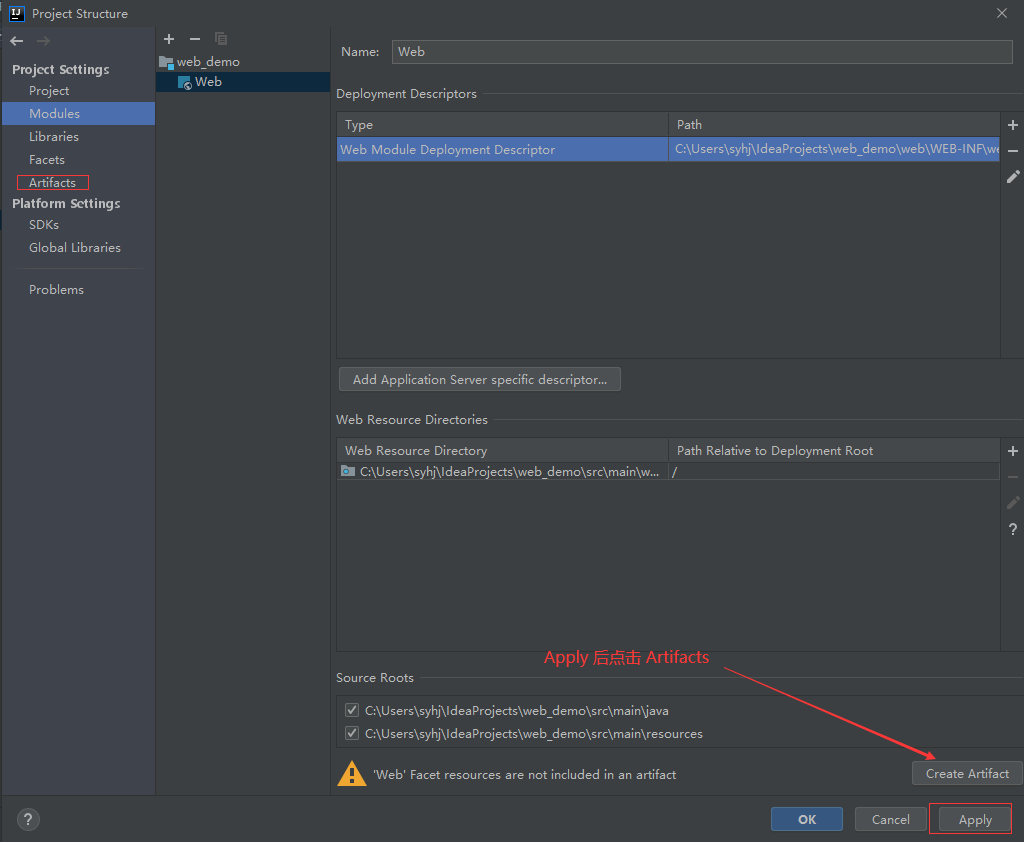Click the WEB-INF descriptor path cell

tap(834, 149)
